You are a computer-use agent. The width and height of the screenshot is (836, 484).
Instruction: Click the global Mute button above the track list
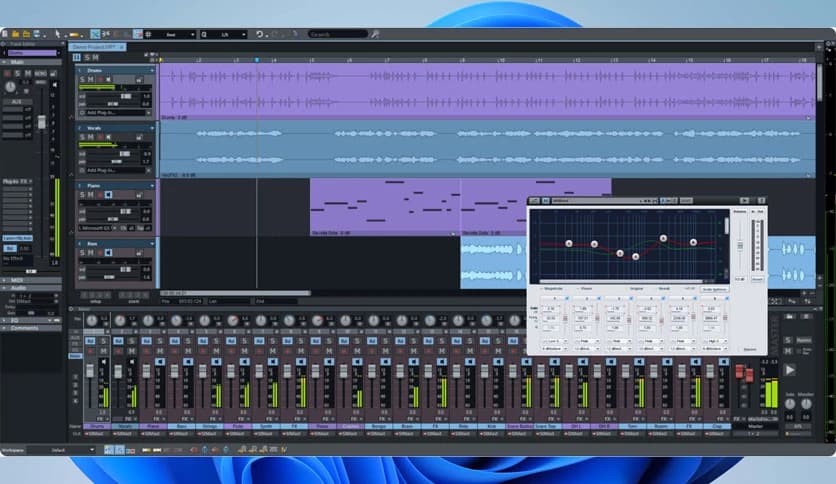(x=95, y=58)
